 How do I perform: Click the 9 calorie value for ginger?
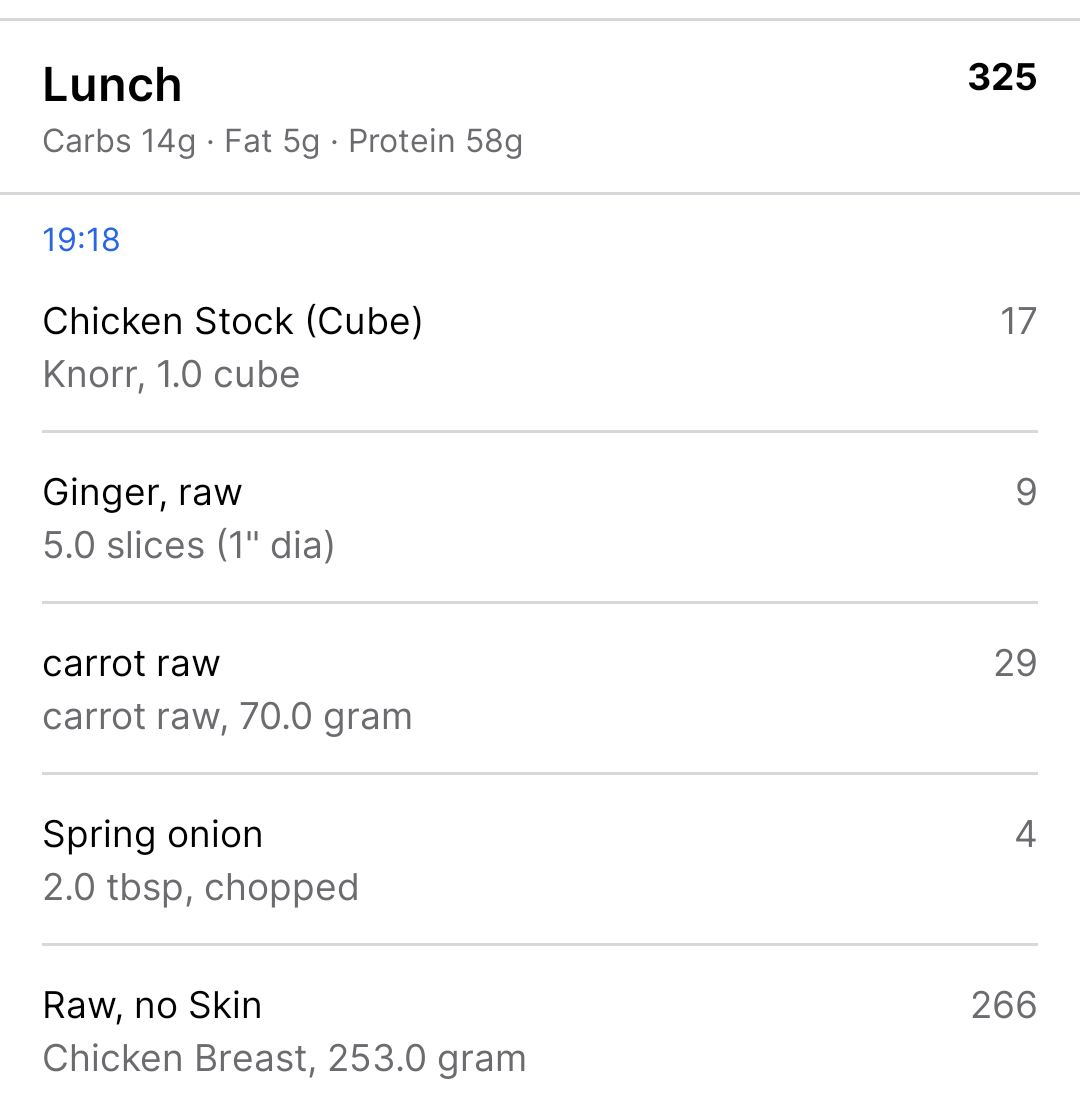pyautogui.click(x=1026, y=492)
